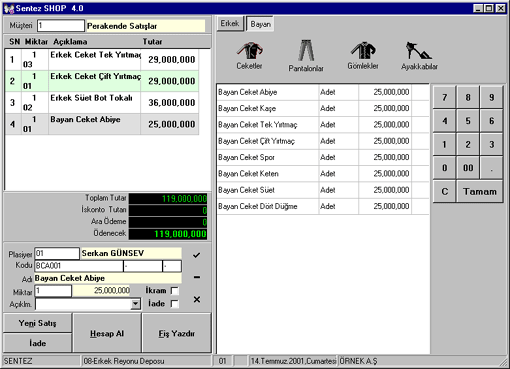Clear entry with the C keypad button

click(444, 192)
